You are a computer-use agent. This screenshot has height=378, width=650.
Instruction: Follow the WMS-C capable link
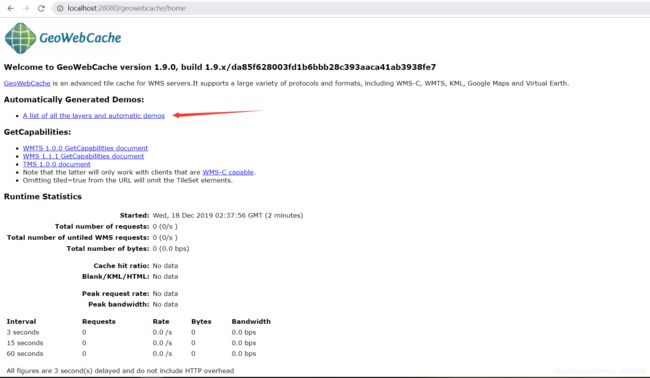(228, 172)
